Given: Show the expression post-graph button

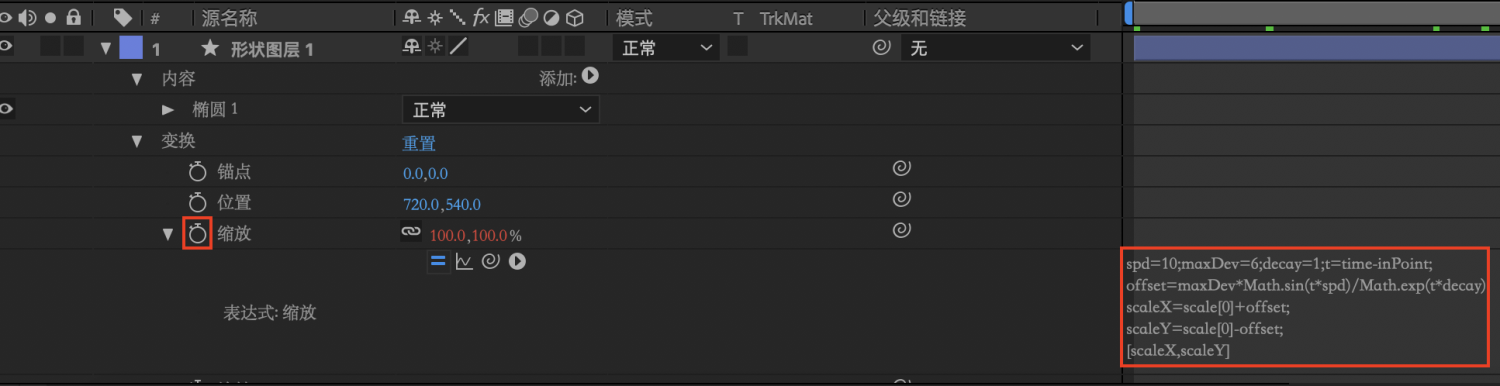Looking at the screenshot, I should (x=464, y=261).
